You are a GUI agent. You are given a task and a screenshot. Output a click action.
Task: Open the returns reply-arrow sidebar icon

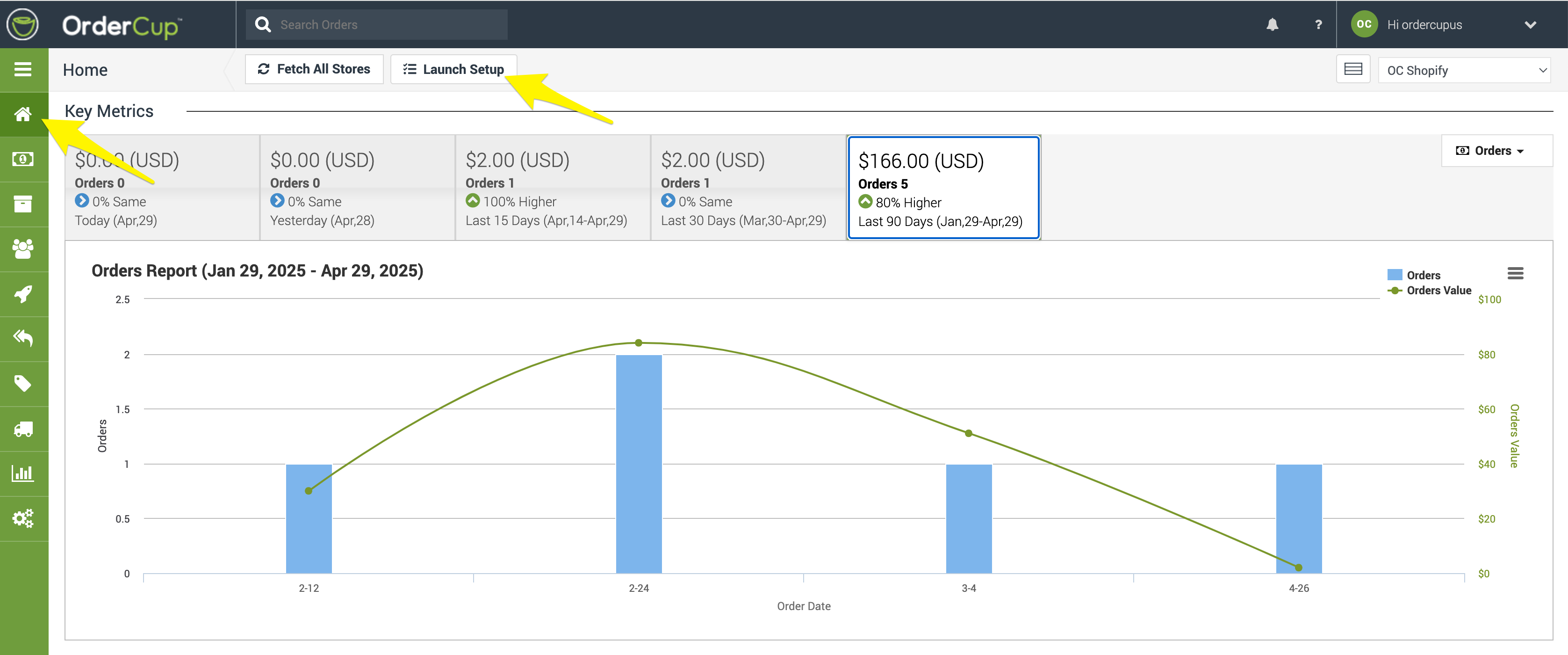pos(23,338)
